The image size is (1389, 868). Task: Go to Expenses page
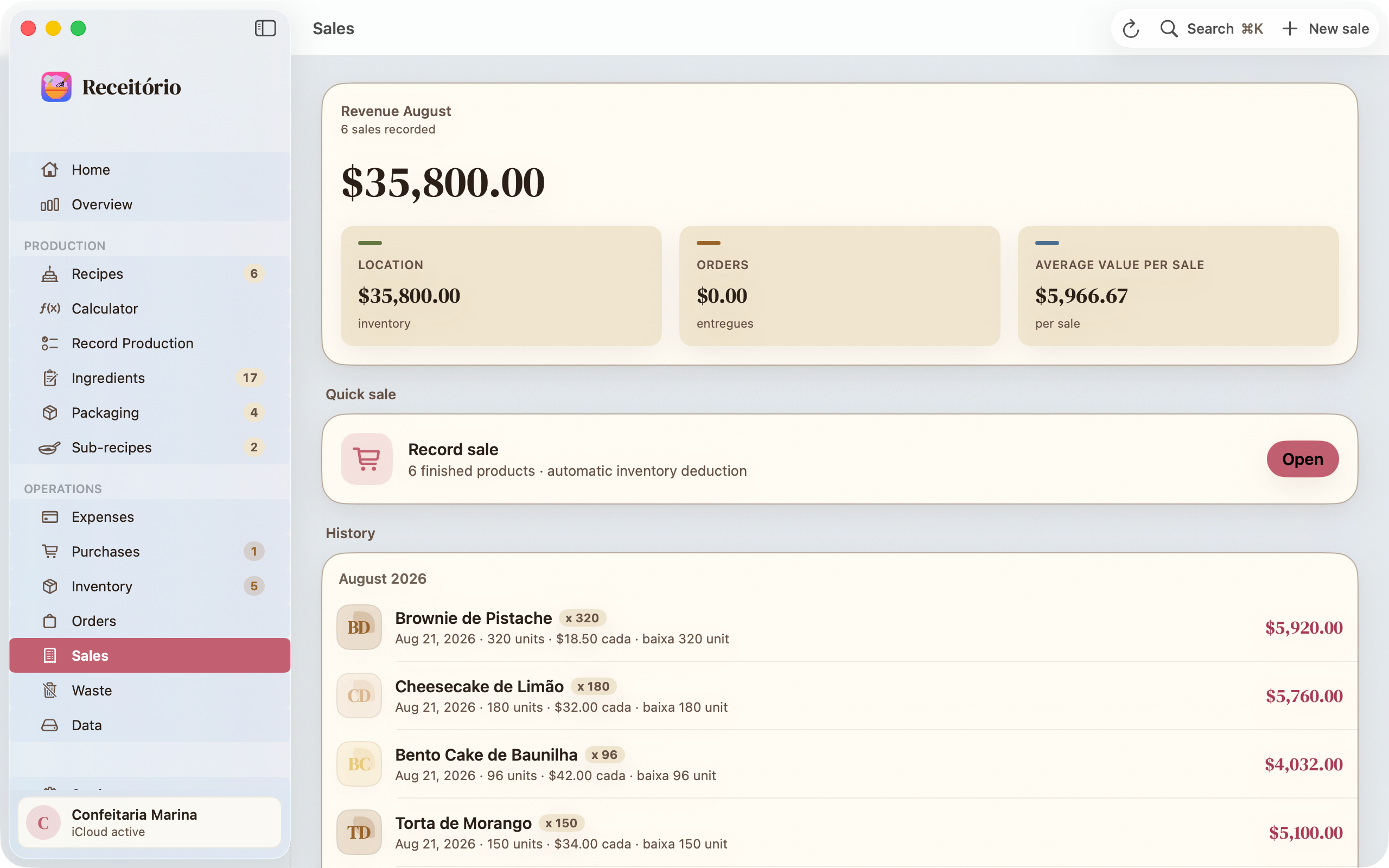click(x=150, y=516)
